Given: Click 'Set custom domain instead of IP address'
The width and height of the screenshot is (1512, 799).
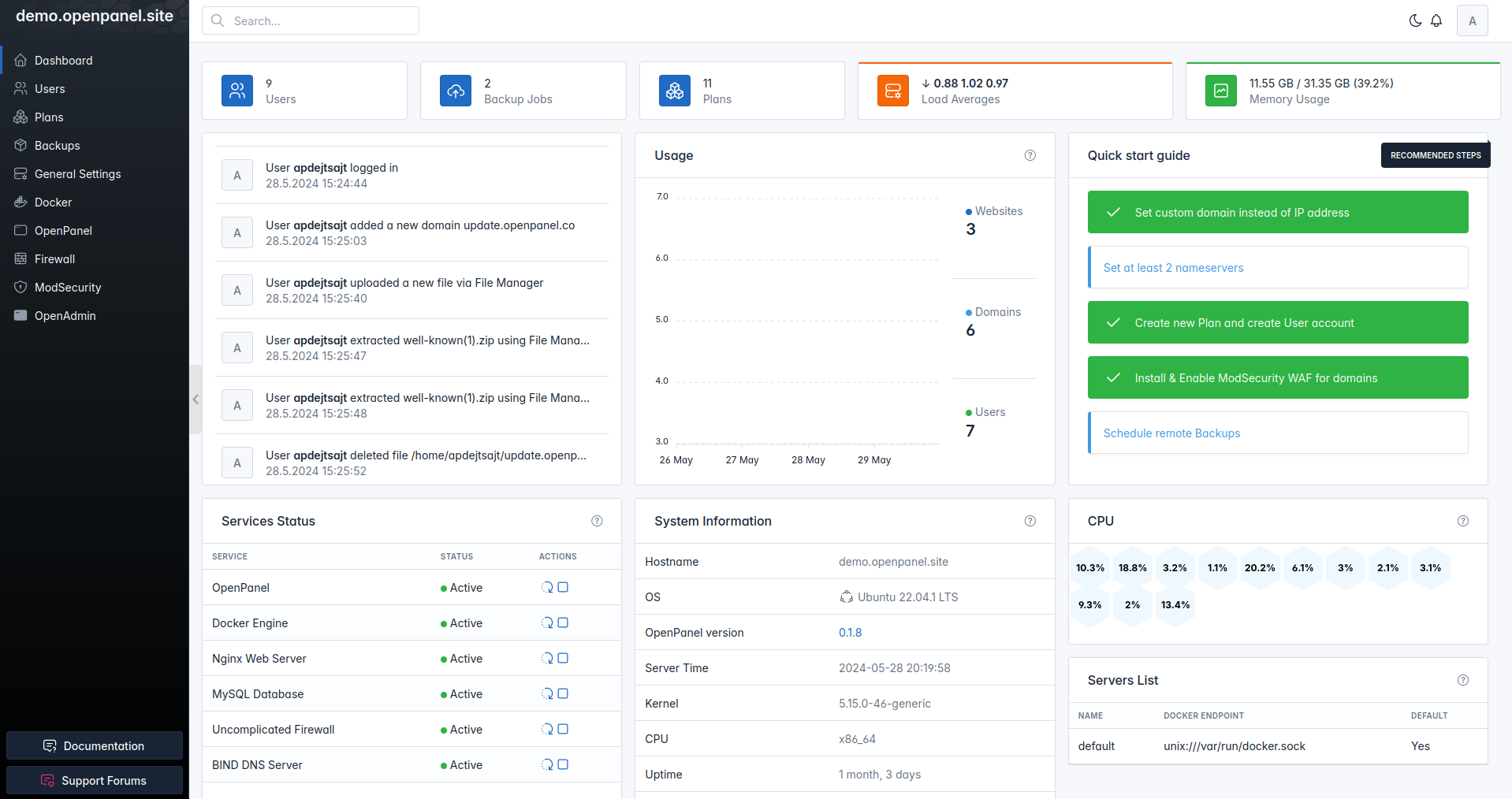Looking at the screenshot, I should [1278, 212].
